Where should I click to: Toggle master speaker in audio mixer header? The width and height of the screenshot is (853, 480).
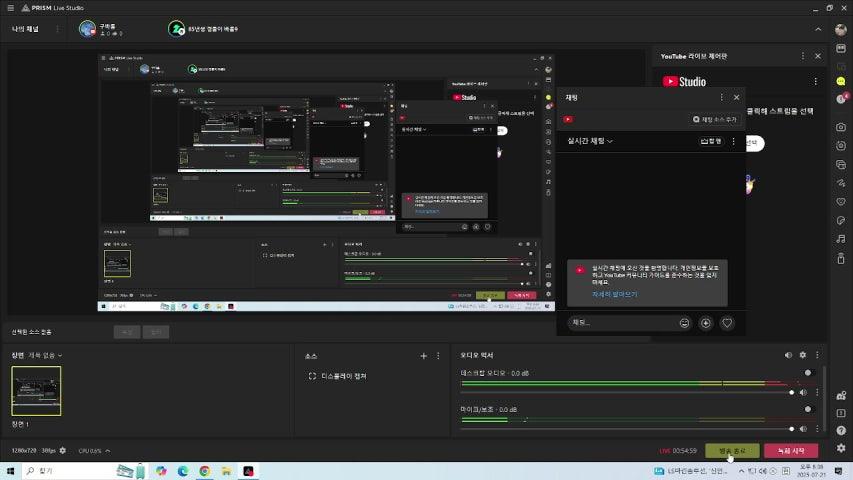788,355
